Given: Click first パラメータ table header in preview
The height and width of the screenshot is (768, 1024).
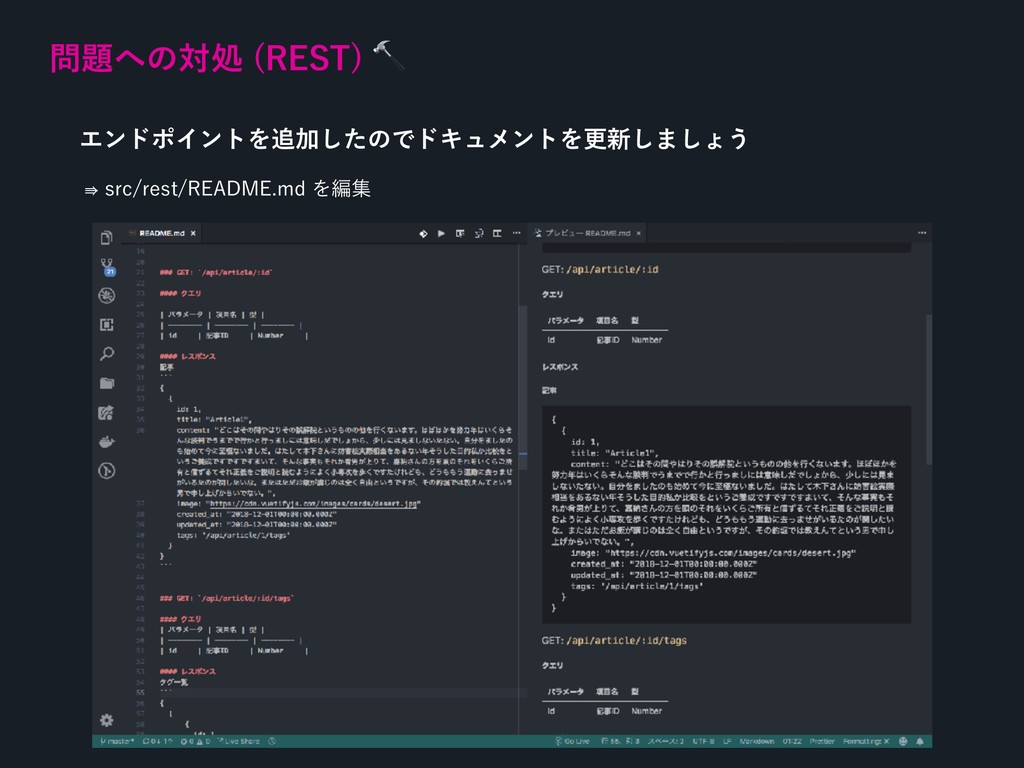Looking at the screenshot, I should [x=566, y=320].
